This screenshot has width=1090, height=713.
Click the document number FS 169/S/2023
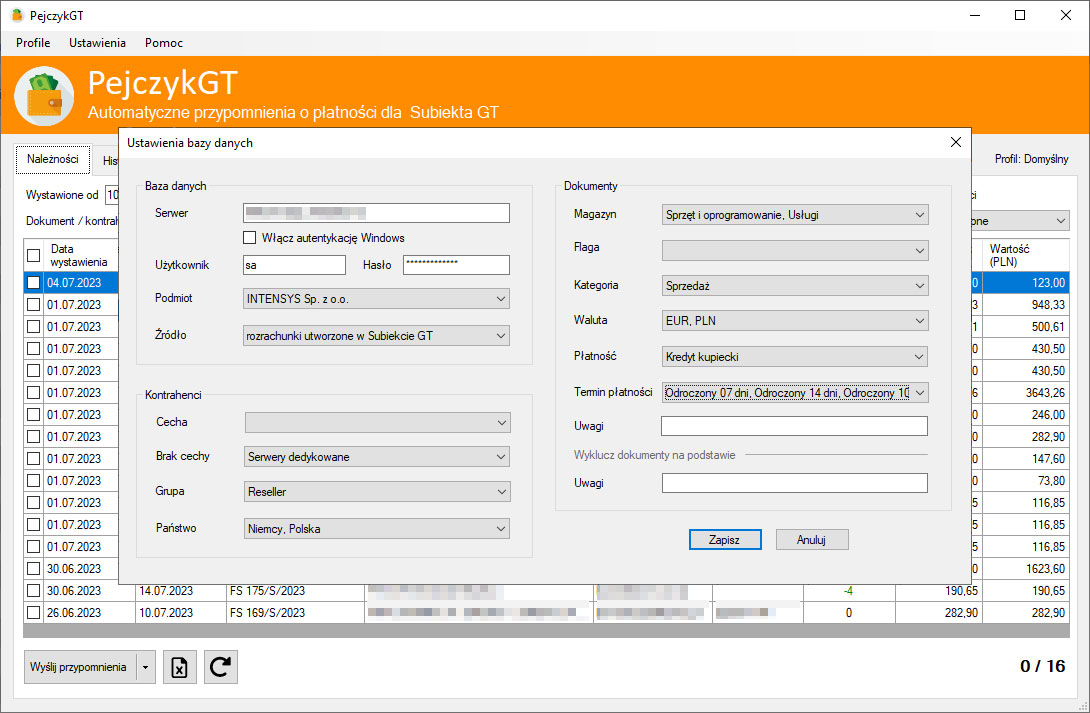point(268,613)
